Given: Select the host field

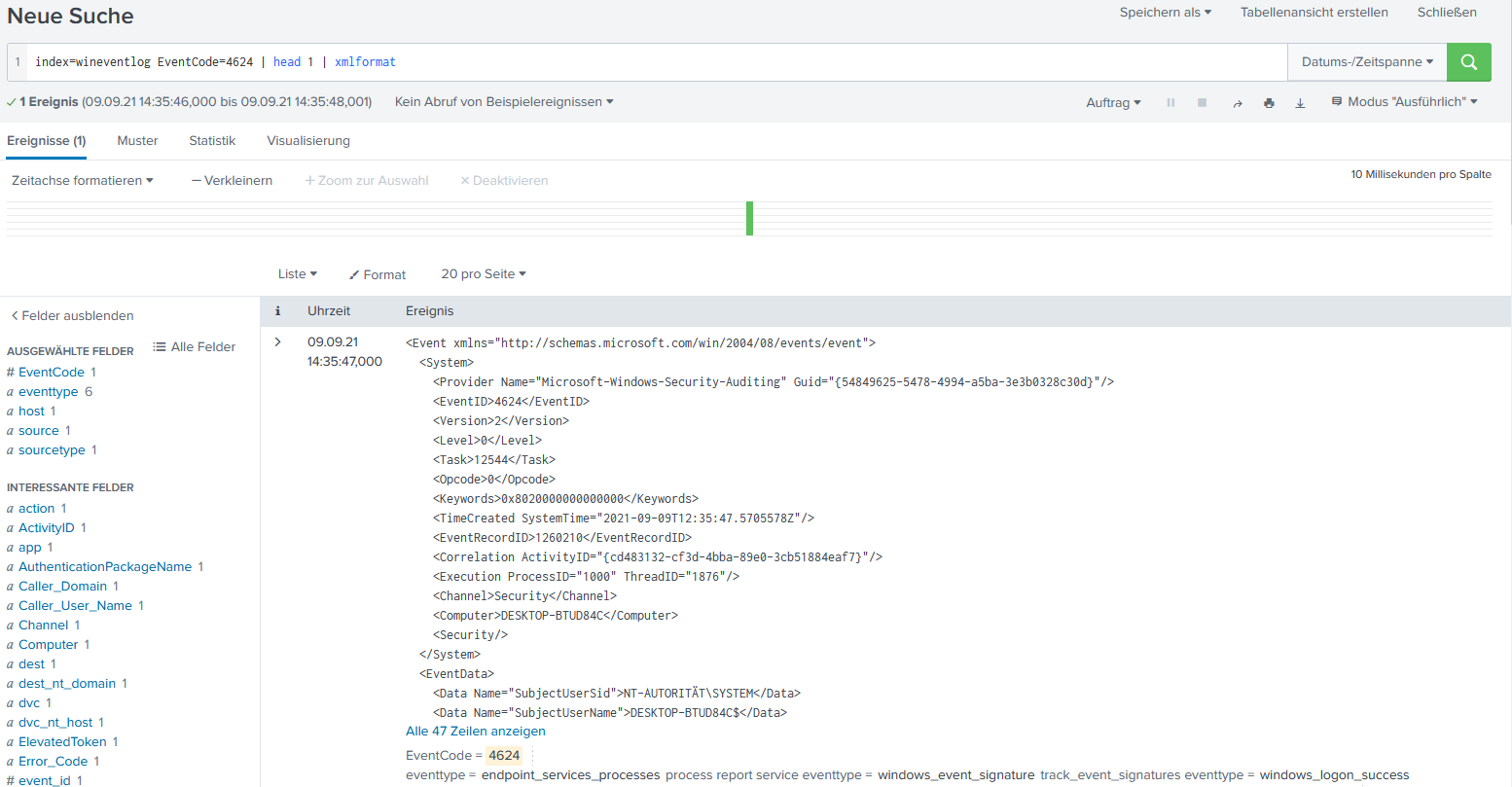Looking at the screenshot, I should point(32,411).
